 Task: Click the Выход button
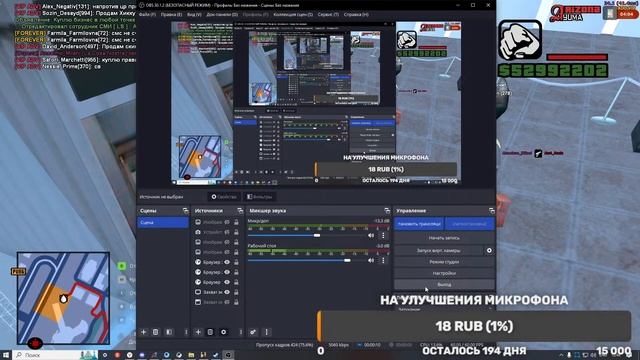click(x=444, y=284)
